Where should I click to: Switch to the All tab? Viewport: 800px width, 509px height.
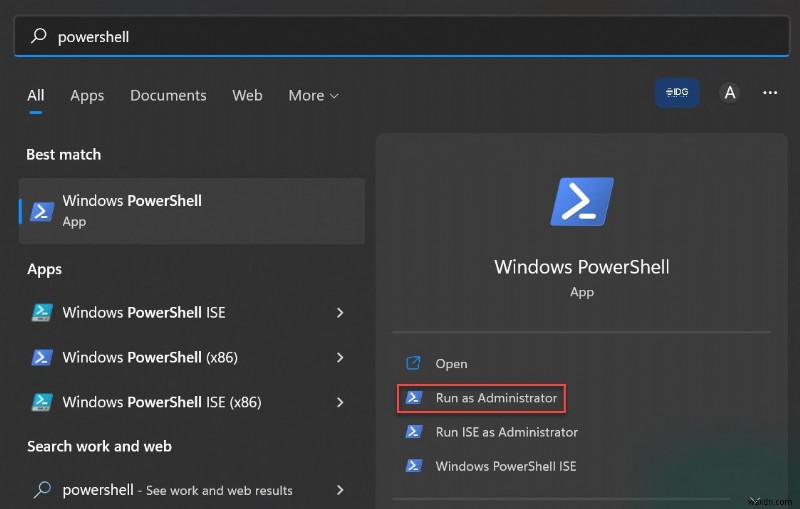click(x=36, y=95)
